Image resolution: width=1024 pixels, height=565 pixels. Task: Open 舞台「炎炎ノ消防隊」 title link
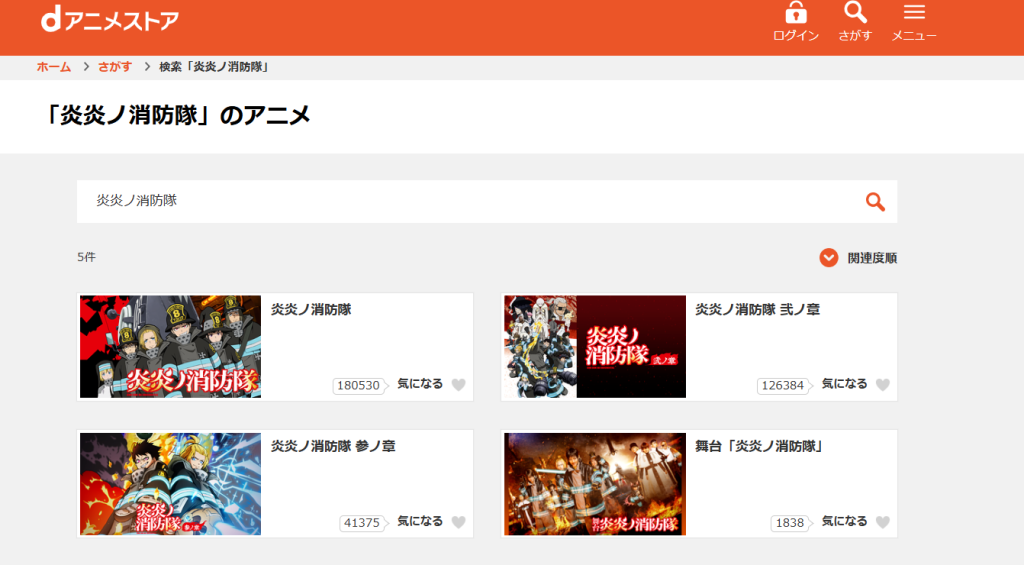(x=760, y=446)
